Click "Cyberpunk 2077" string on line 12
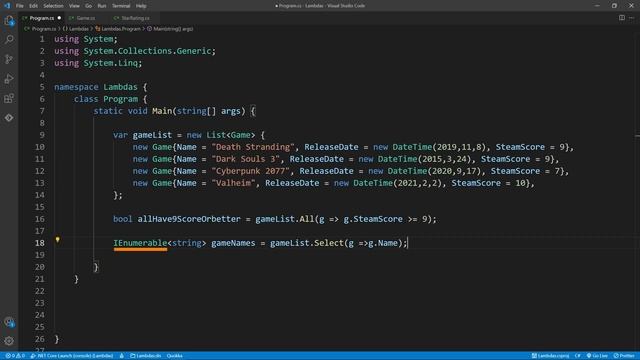This screenshot has width=640, height=360. point(251,171)
